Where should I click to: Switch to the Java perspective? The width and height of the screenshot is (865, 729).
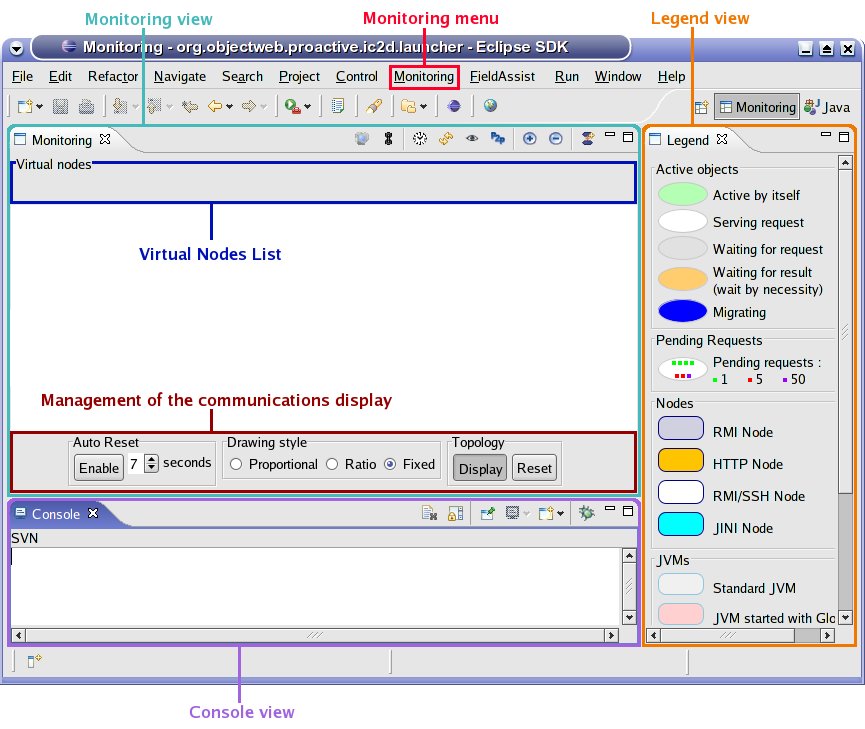click(x=826, y=107)
